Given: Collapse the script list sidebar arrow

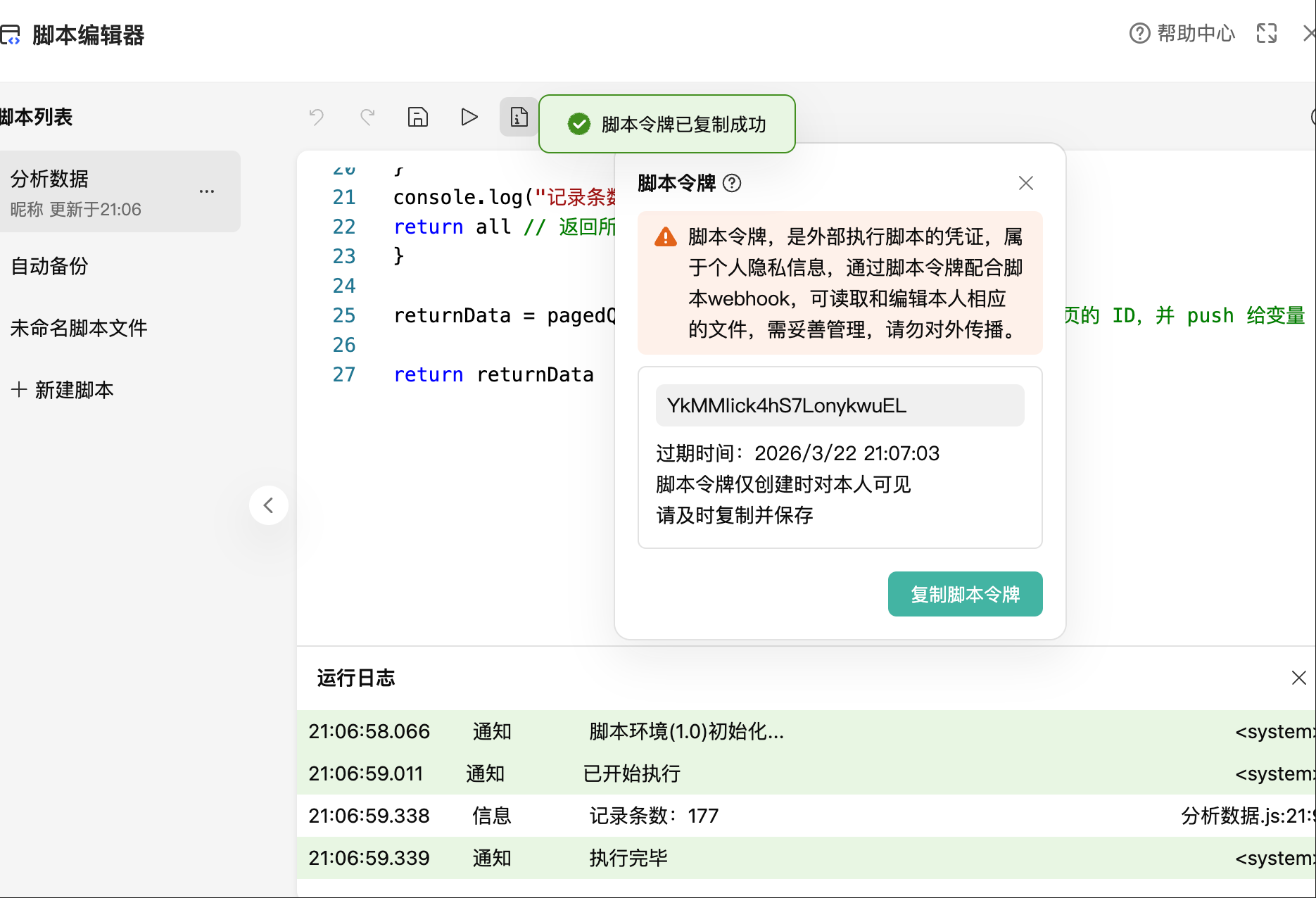Looking at the screenshot, I should tap(269, 505).
